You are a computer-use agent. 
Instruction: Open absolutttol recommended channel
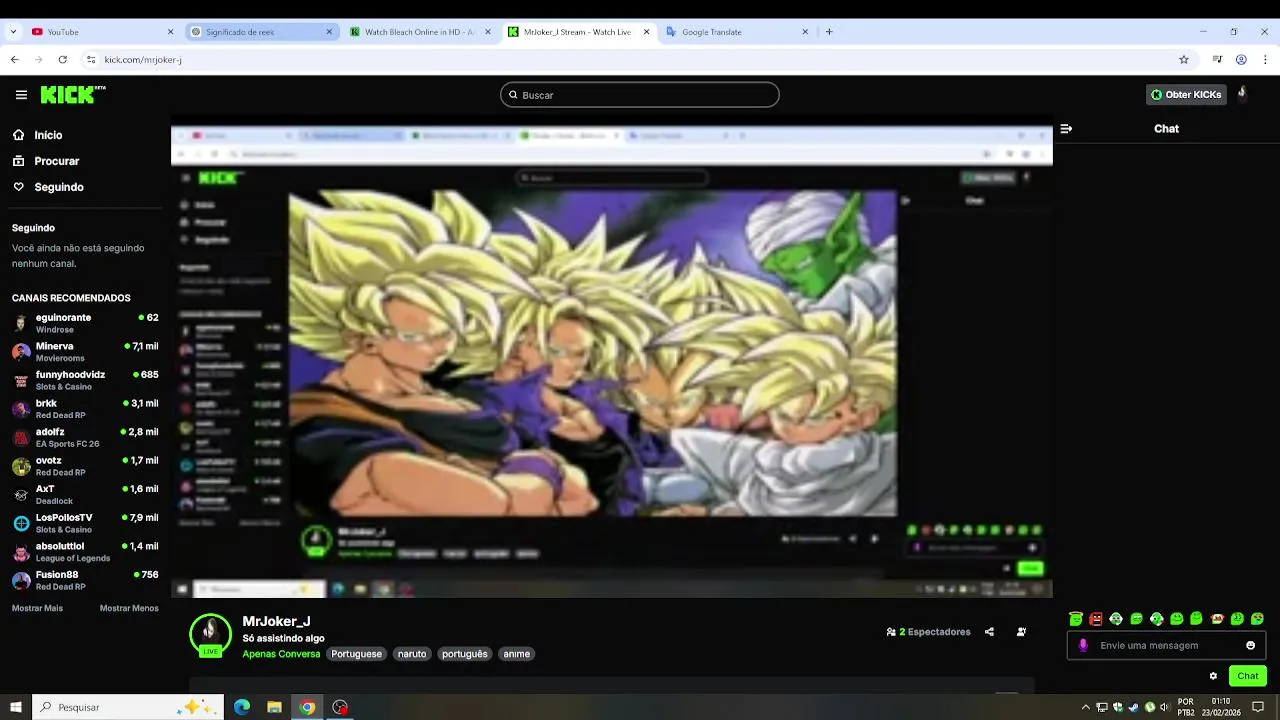[85, 552]
